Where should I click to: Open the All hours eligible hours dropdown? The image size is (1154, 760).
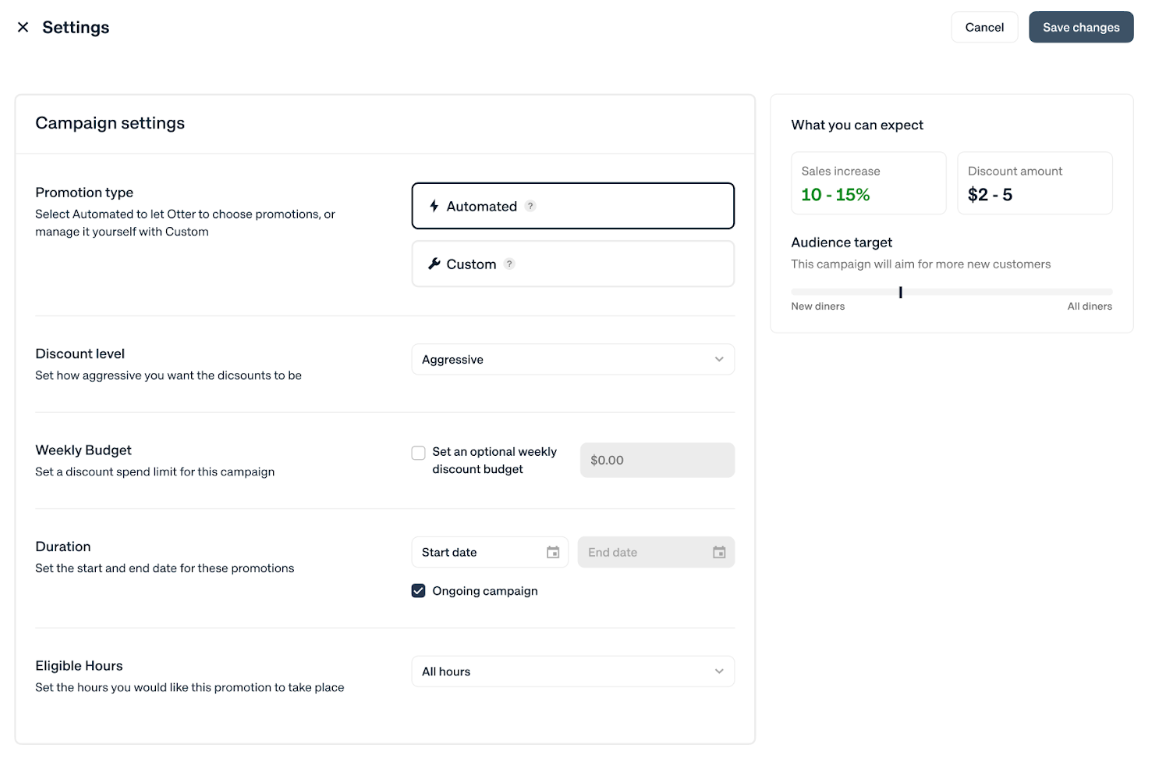pos(573,672)
